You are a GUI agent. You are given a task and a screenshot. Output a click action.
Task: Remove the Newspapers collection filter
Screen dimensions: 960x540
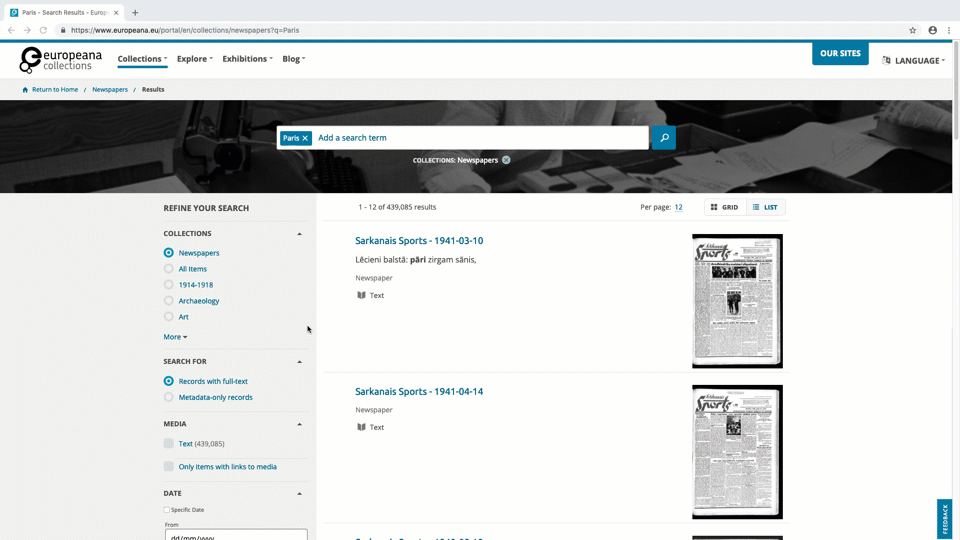506,160
